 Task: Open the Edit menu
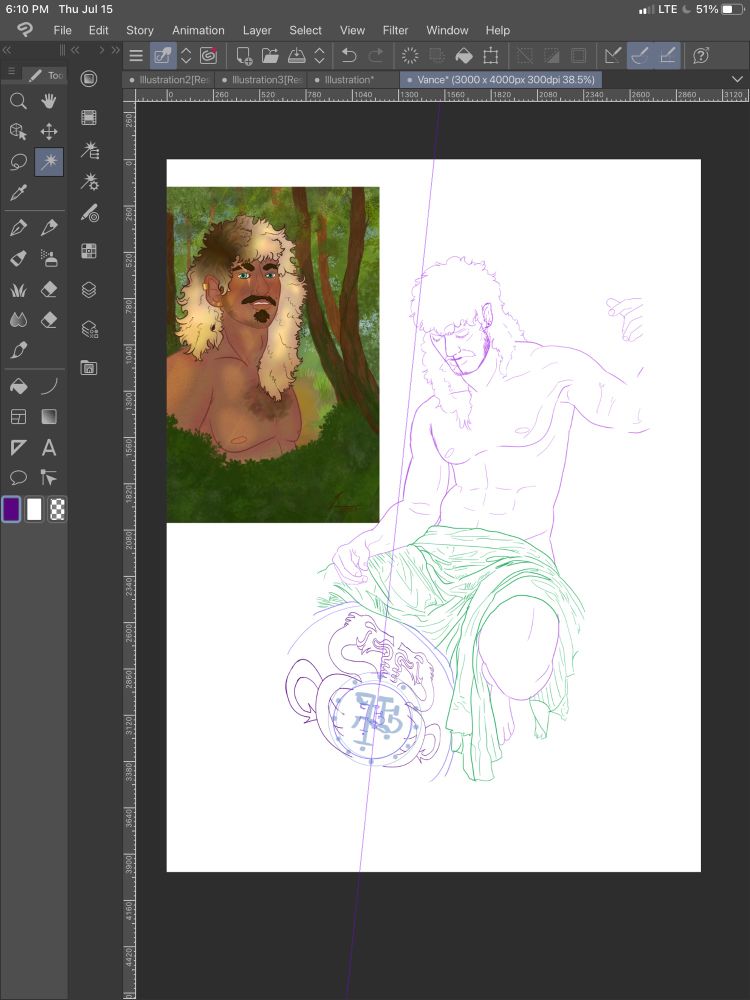(98, 30)
